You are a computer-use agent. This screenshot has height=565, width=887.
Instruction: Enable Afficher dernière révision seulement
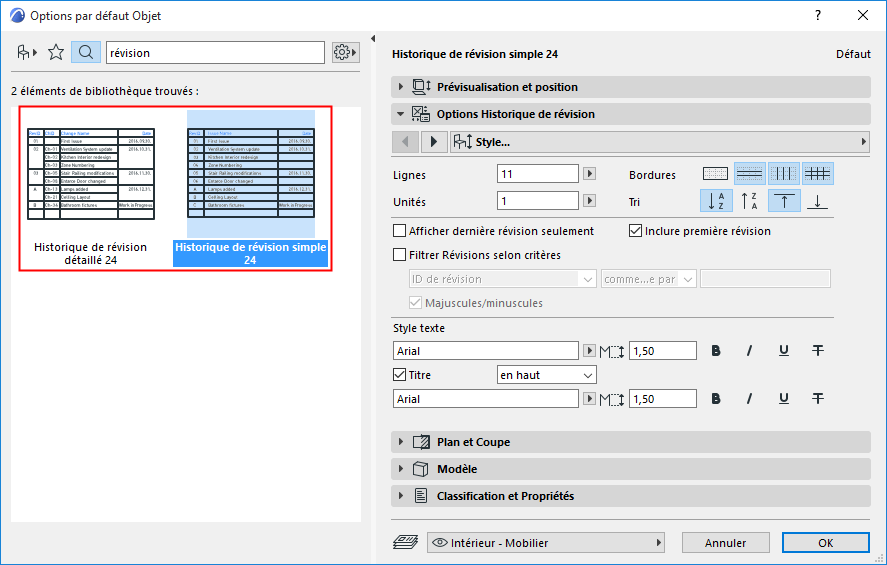click(x=399, y=231)
